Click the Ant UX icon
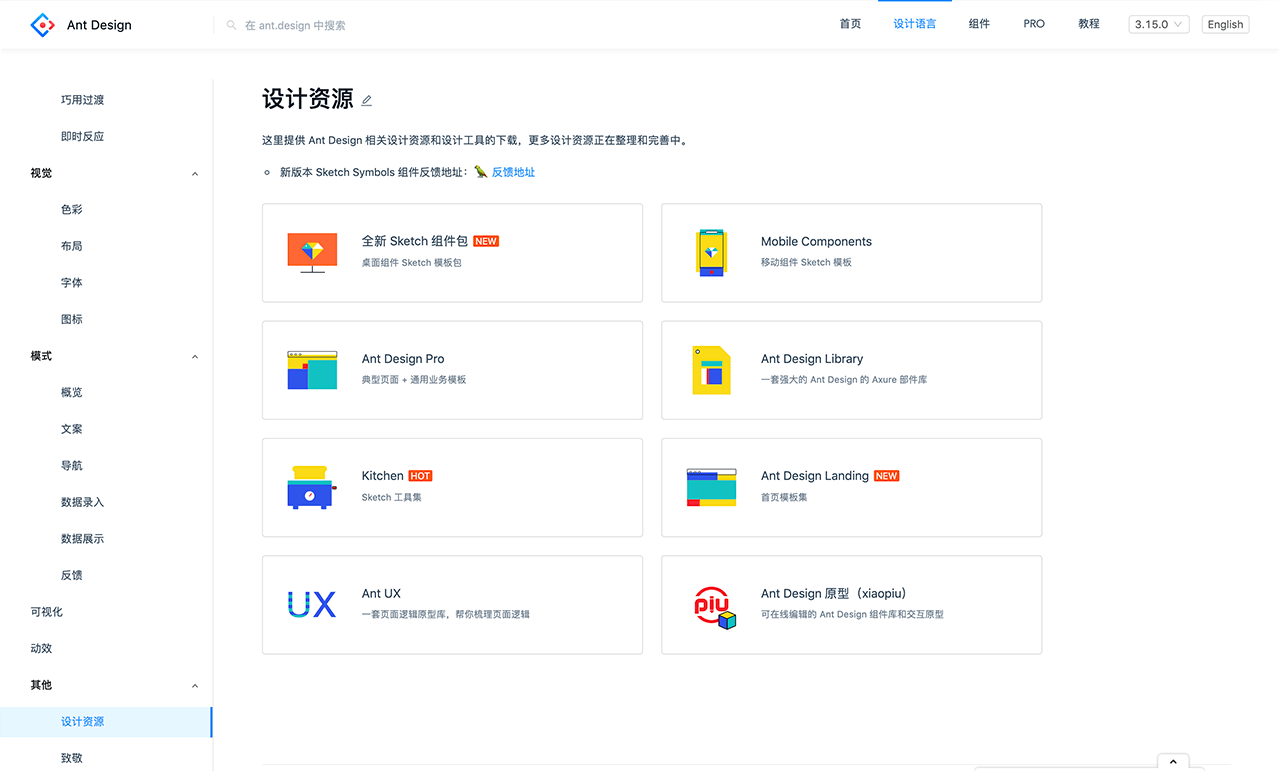The width and height of the screenshot is (1280, 771). pyautogui.click(x=313, y=604)
